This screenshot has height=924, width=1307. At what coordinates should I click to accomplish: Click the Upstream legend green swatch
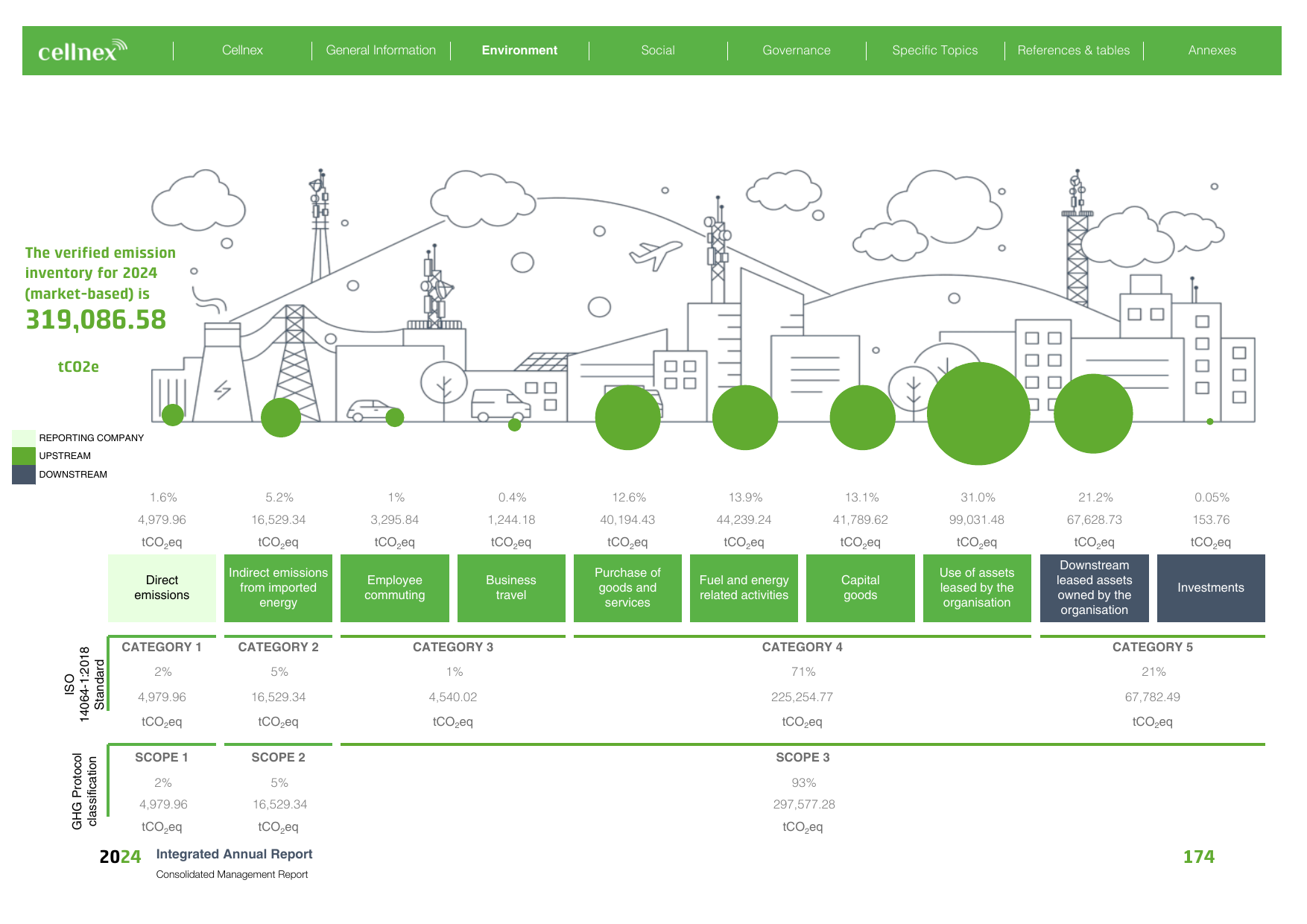coord(24,456)
